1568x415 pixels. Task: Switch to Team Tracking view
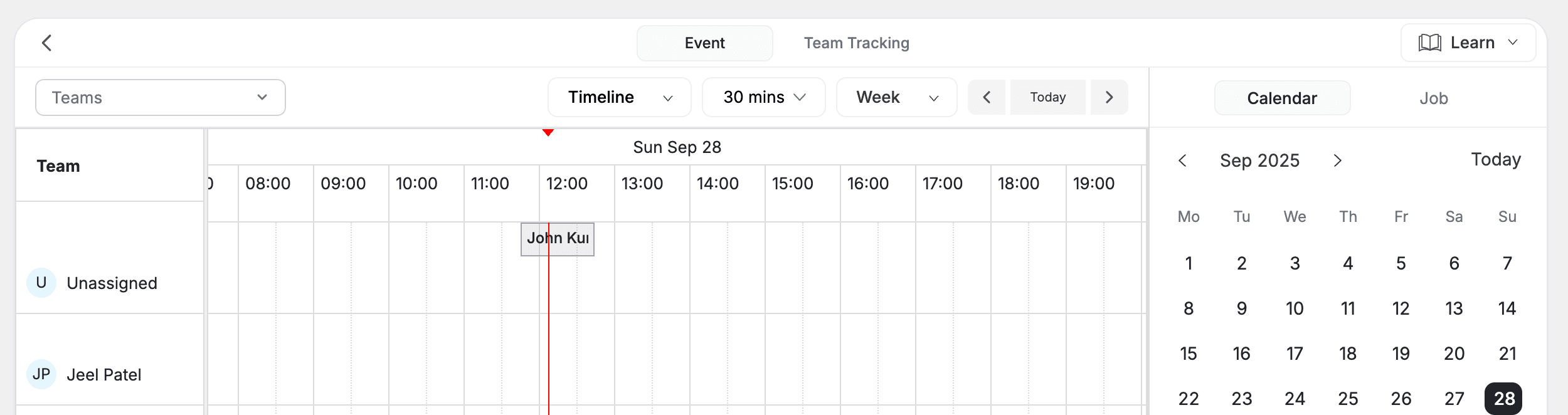[856, 43]
